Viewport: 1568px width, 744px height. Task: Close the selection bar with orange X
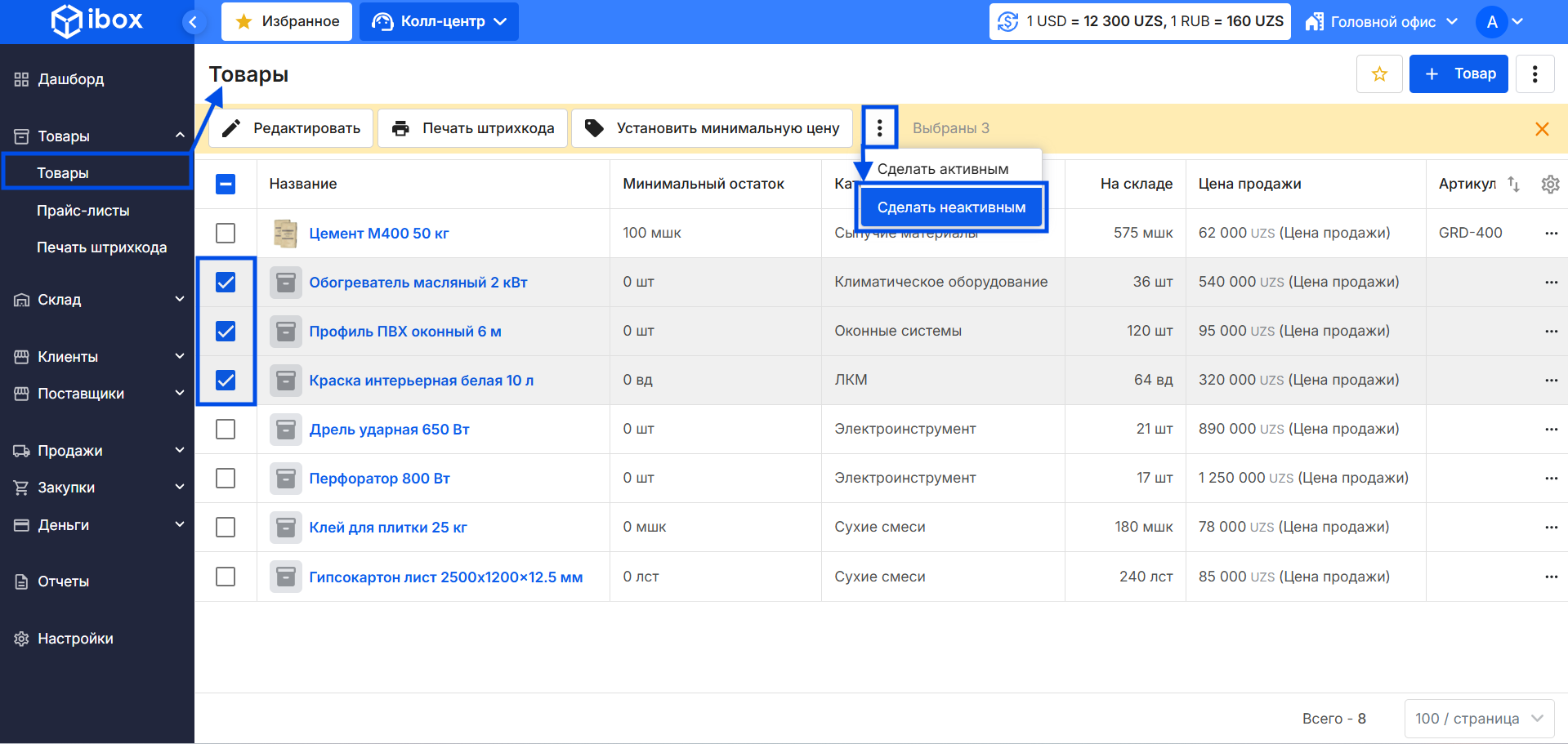(1542, 129)
